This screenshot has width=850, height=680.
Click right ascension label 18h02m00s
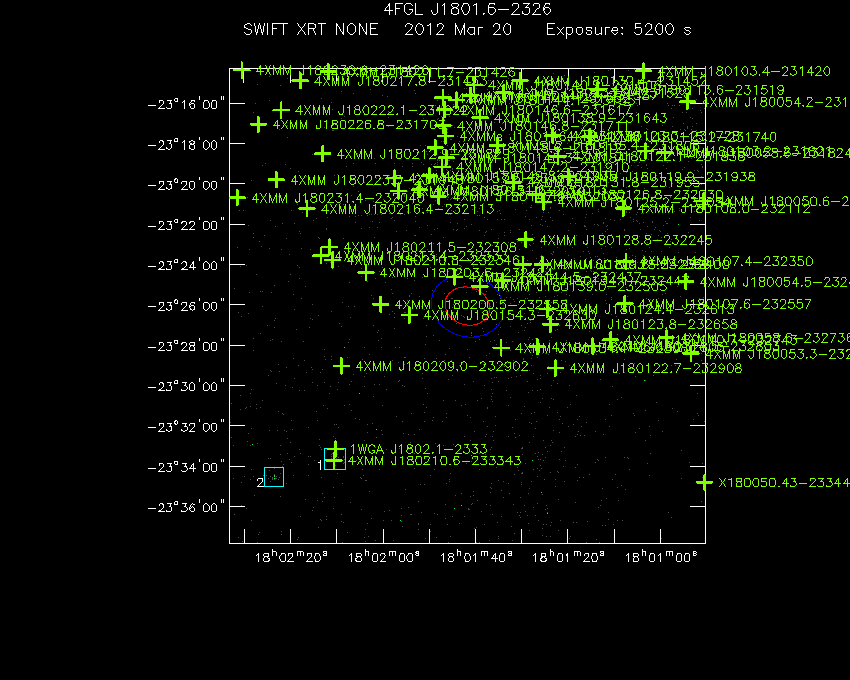[x=383, y=557]
